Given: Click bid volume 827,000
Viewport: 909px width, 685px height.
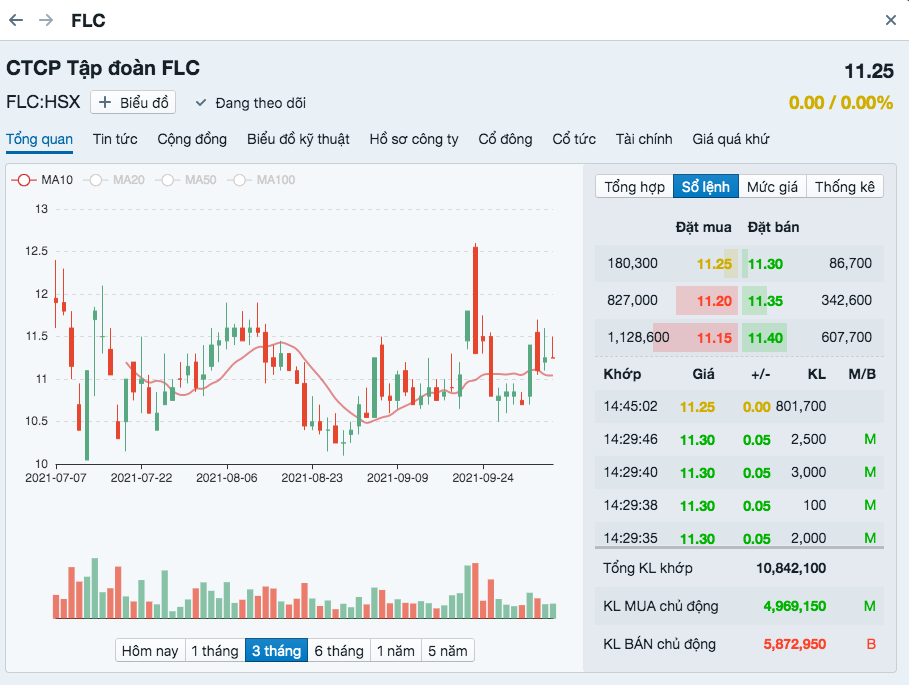Looking at the screenshot, I should [632, 300].
